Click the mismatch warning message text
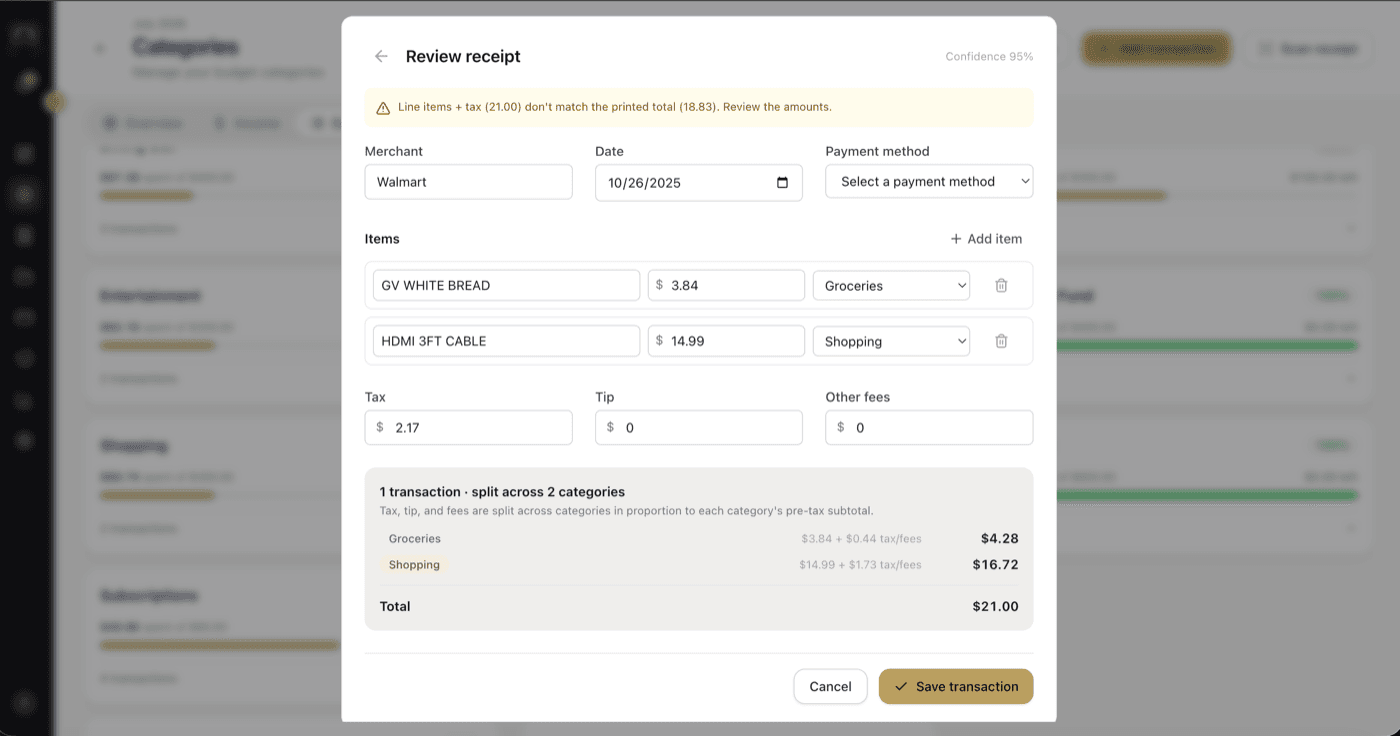 (x=614, y=107)
